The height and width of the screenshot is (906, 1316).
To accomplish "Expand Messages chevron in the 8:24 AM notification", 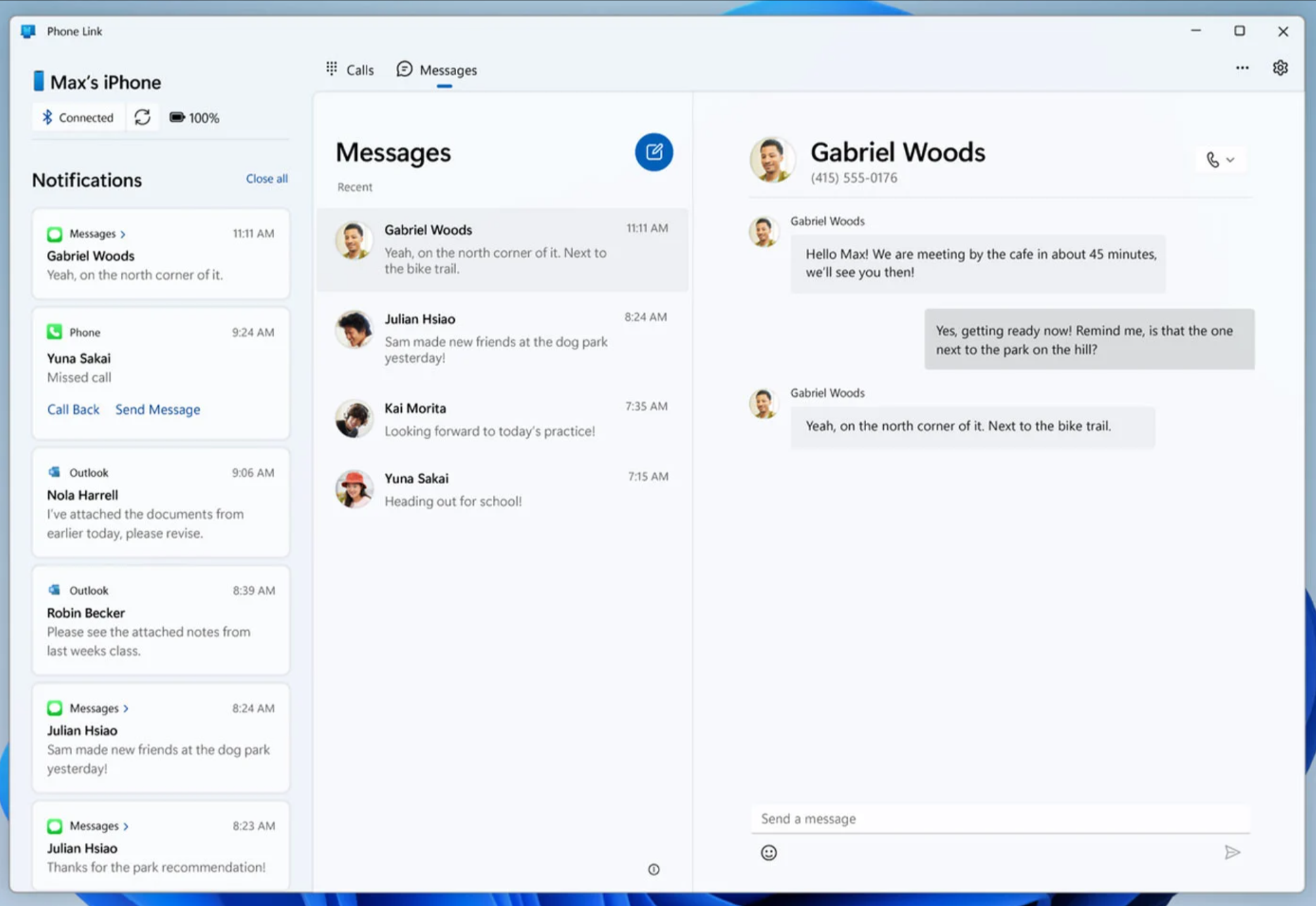I will click(x=125, y=709).
